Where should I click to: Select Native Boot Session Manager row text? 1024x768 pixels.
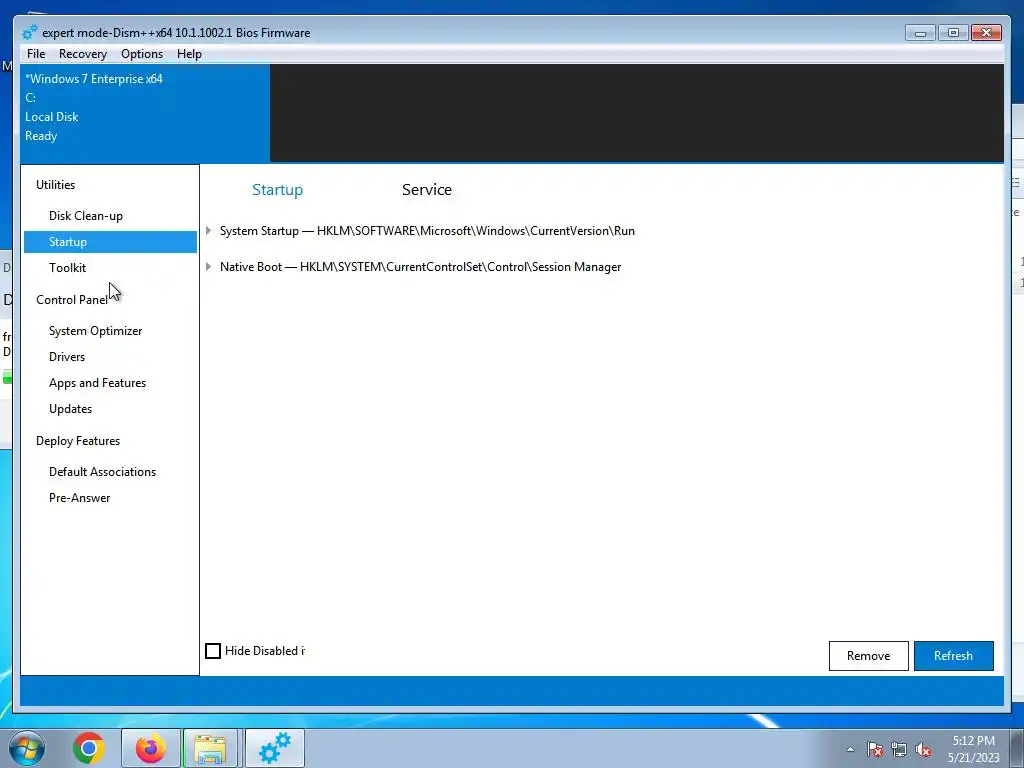click(x=421, y=267)
